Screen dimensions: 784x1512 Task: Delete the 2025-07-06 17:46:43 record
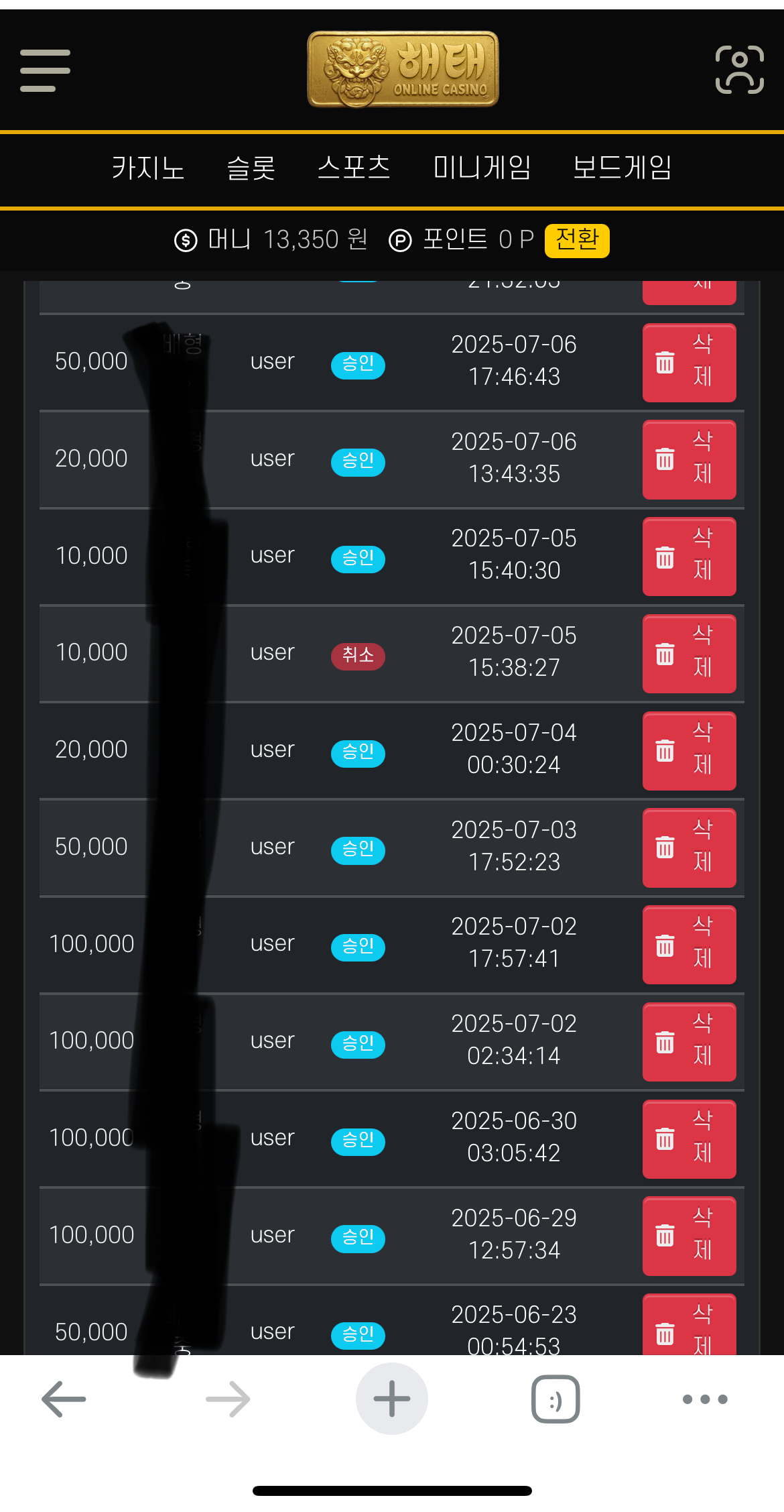(x=689, y=363)
